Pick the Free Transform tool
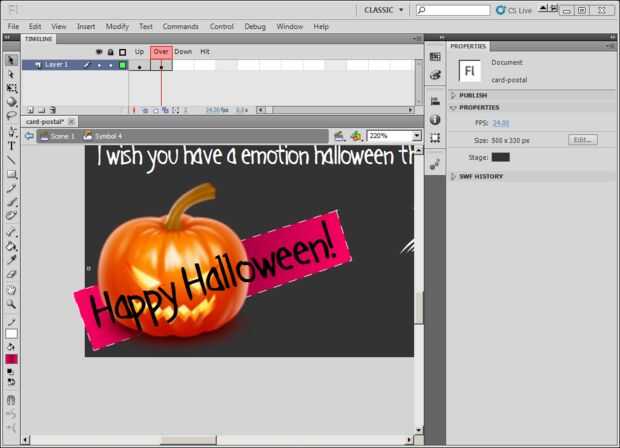620x448 pixels. tap(11, 88)
